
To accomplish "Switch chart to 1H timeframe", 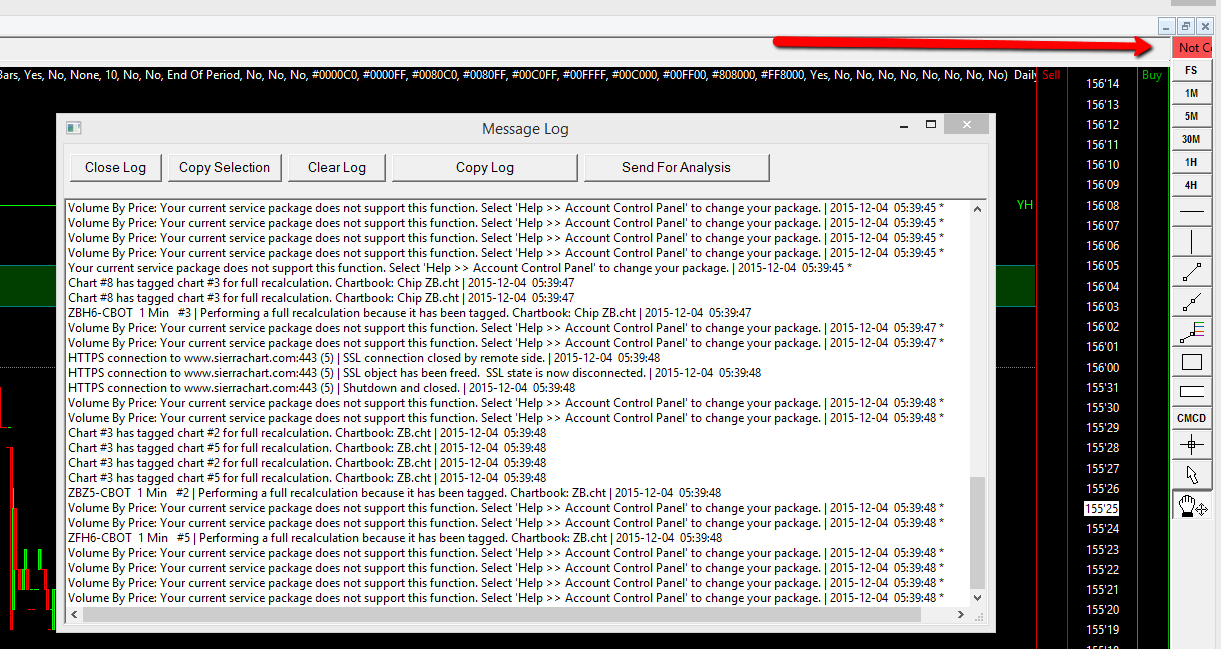I will [x=1191, y=162].
